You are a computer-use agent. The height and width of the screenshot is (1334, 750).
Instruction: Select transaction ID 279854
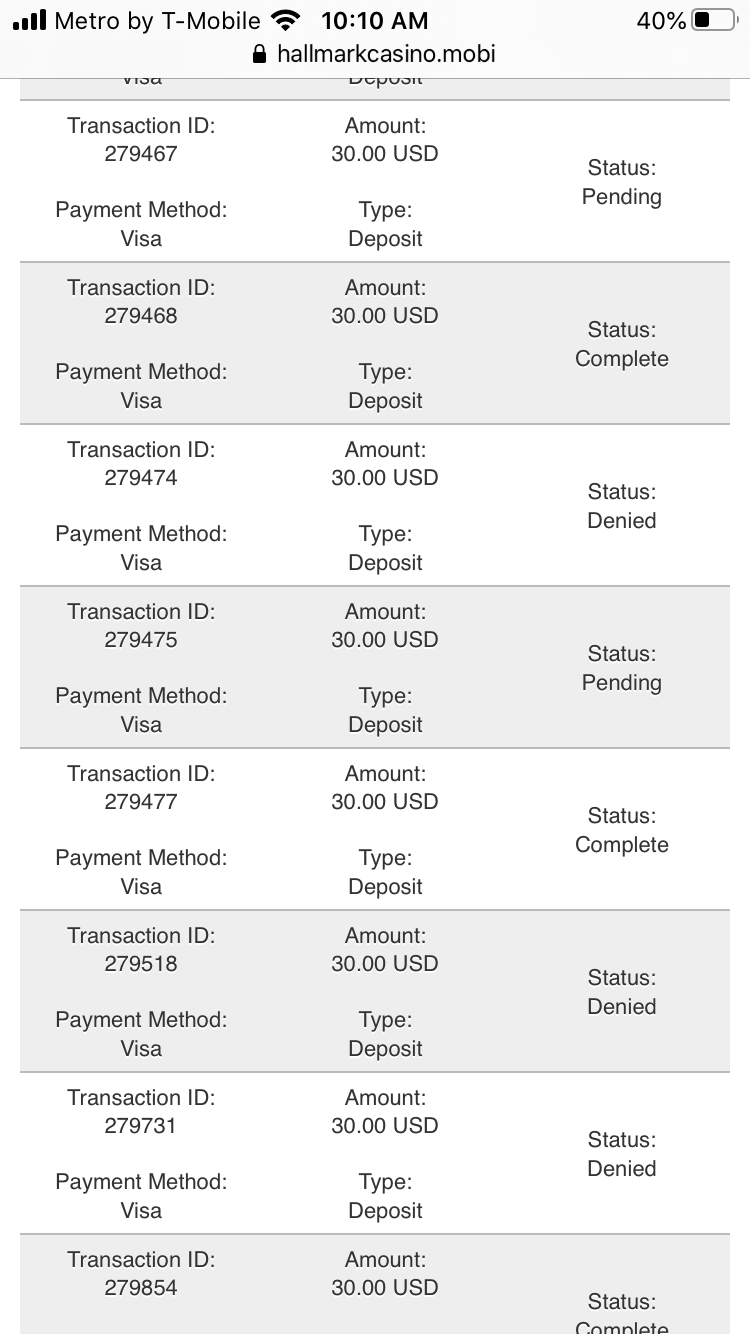pyautogui.click(x=141, y=1288)
